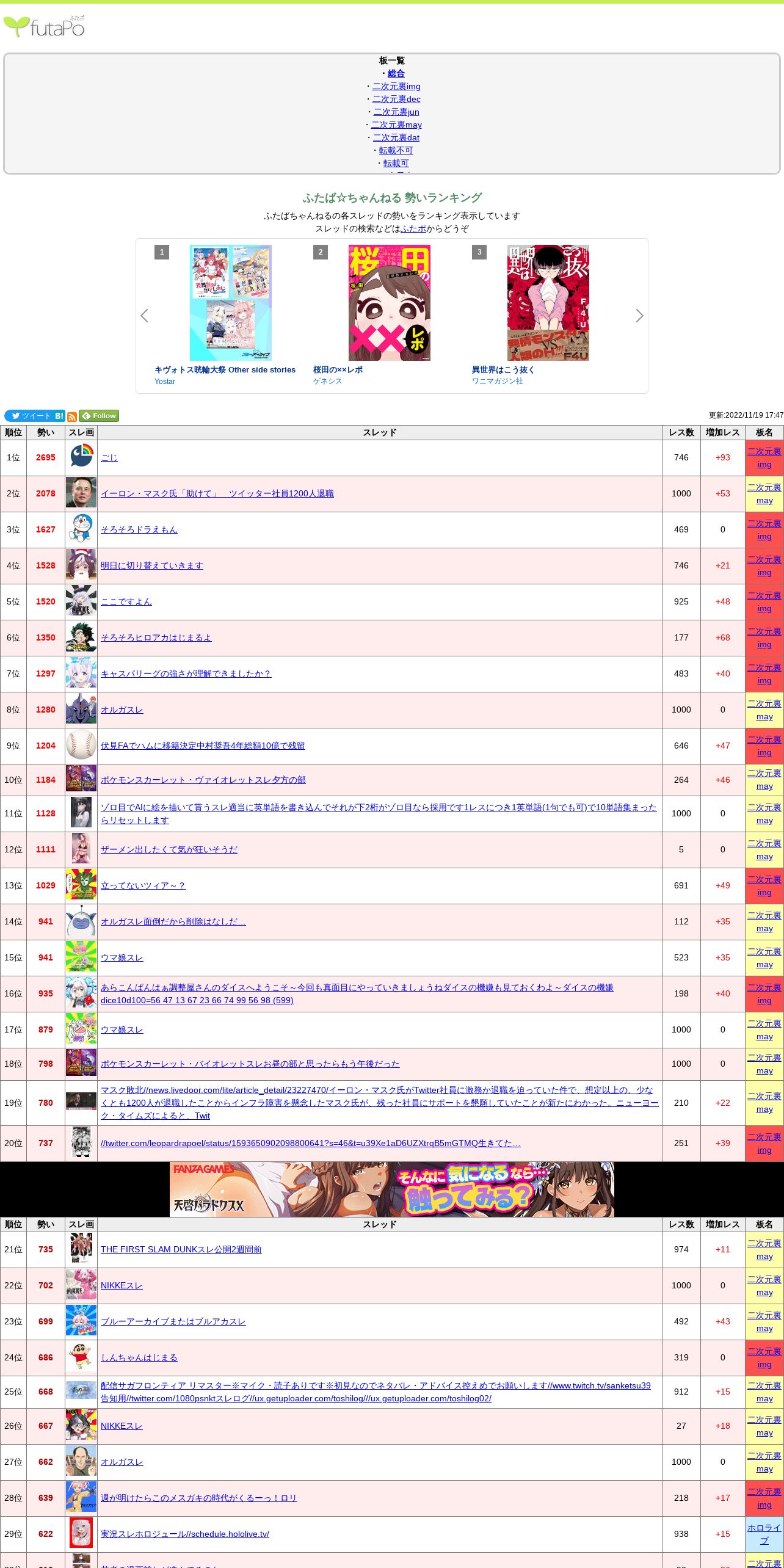Open 異世界はこう抜く book cover

(x=548, y=303)
